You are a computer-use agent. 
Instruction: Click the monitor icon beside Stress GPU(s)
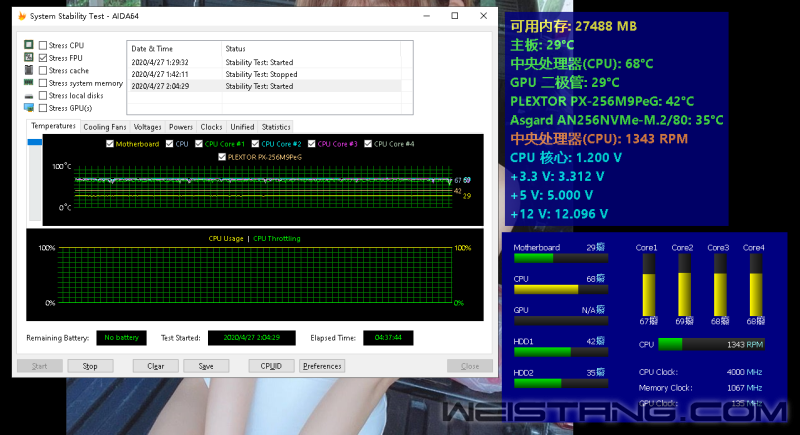(x=28, y=108)
